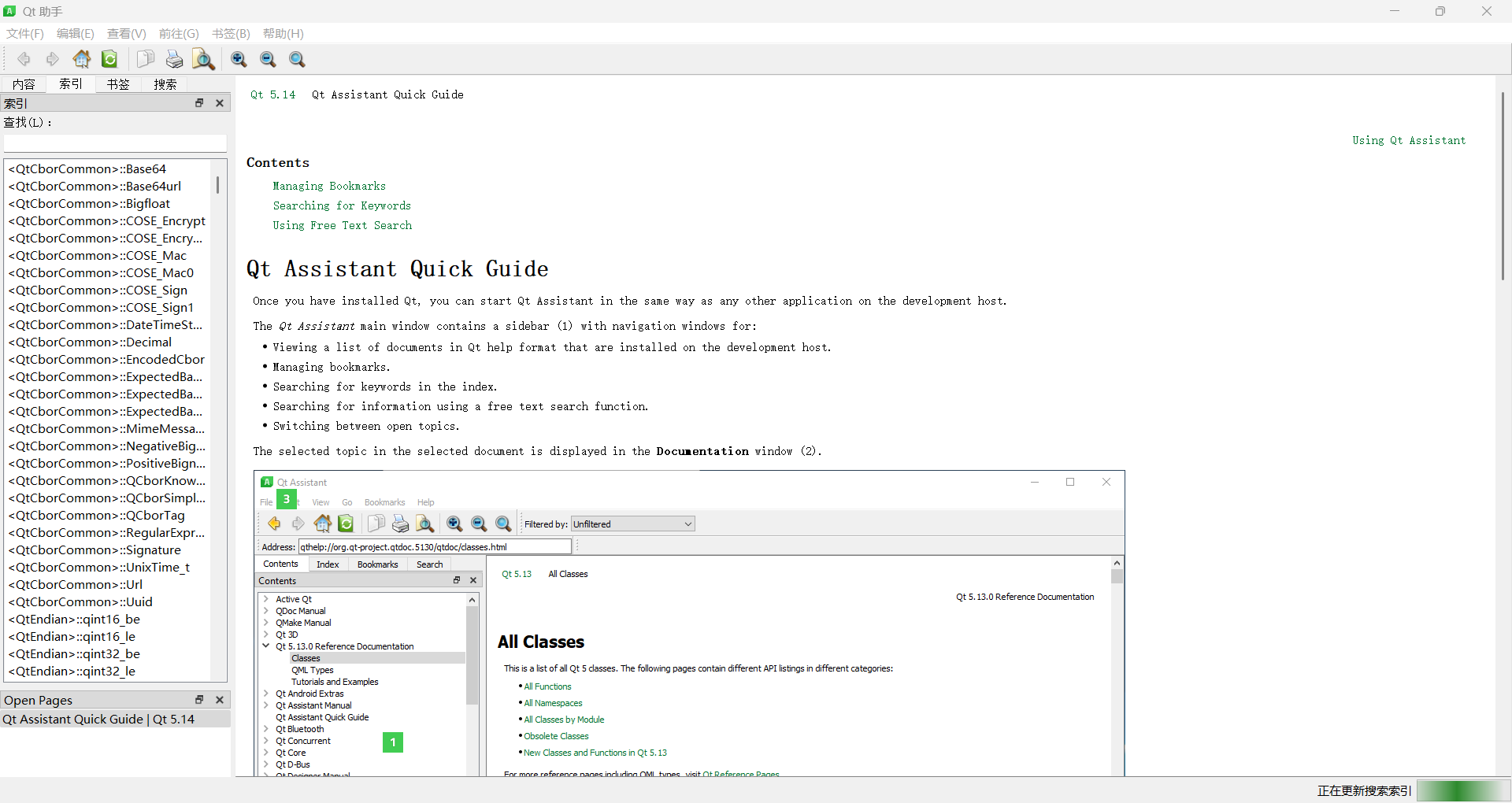Screen dimensions: 1512x803
Task: Reset zoom with the Normal Size icon
Action: [297, 59]
